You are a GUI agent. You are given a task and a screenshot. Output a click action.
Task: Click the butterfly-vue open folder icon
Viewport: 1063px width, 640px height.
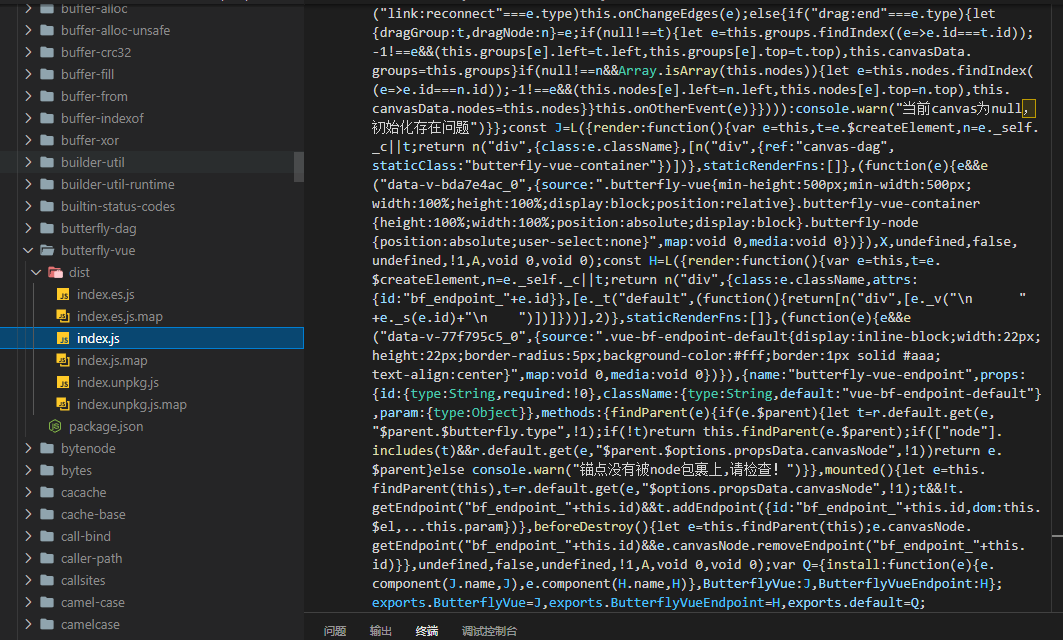47,250
